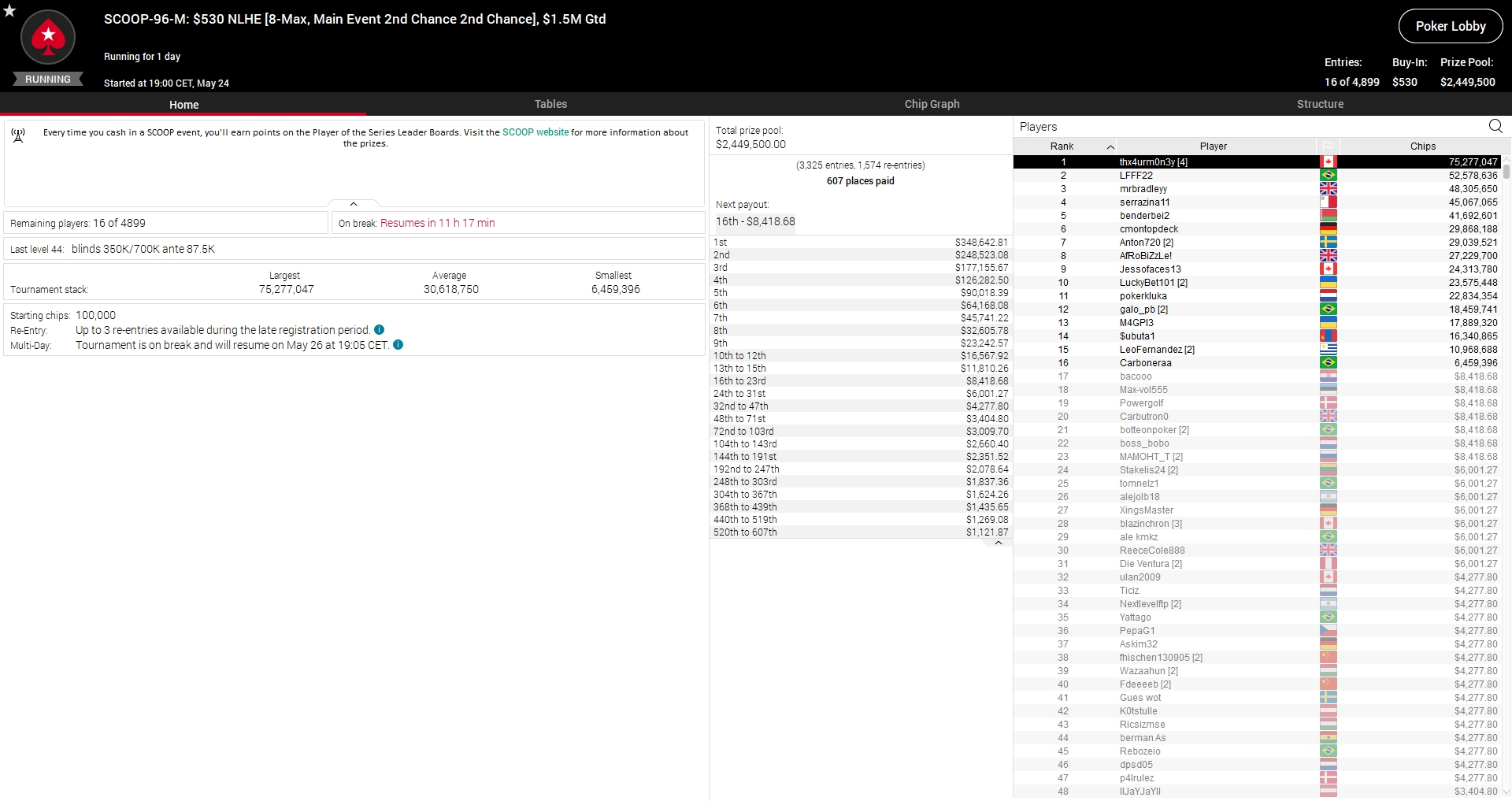Click the flag beside serrazina11
1512x801 pixels.
point(1329,202)
